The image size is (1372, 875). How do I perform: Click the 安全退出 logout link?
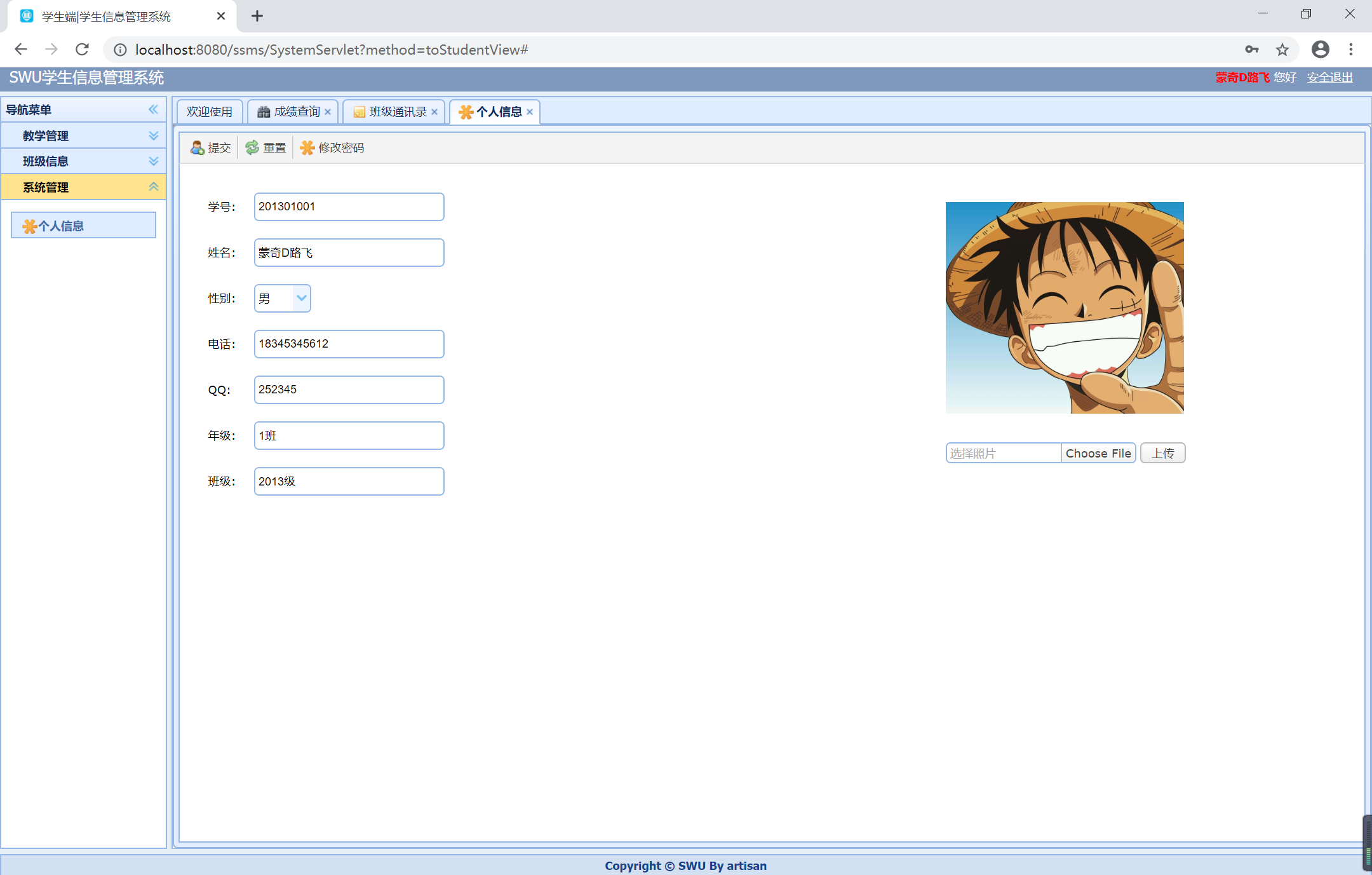[x=1330, y=78]
